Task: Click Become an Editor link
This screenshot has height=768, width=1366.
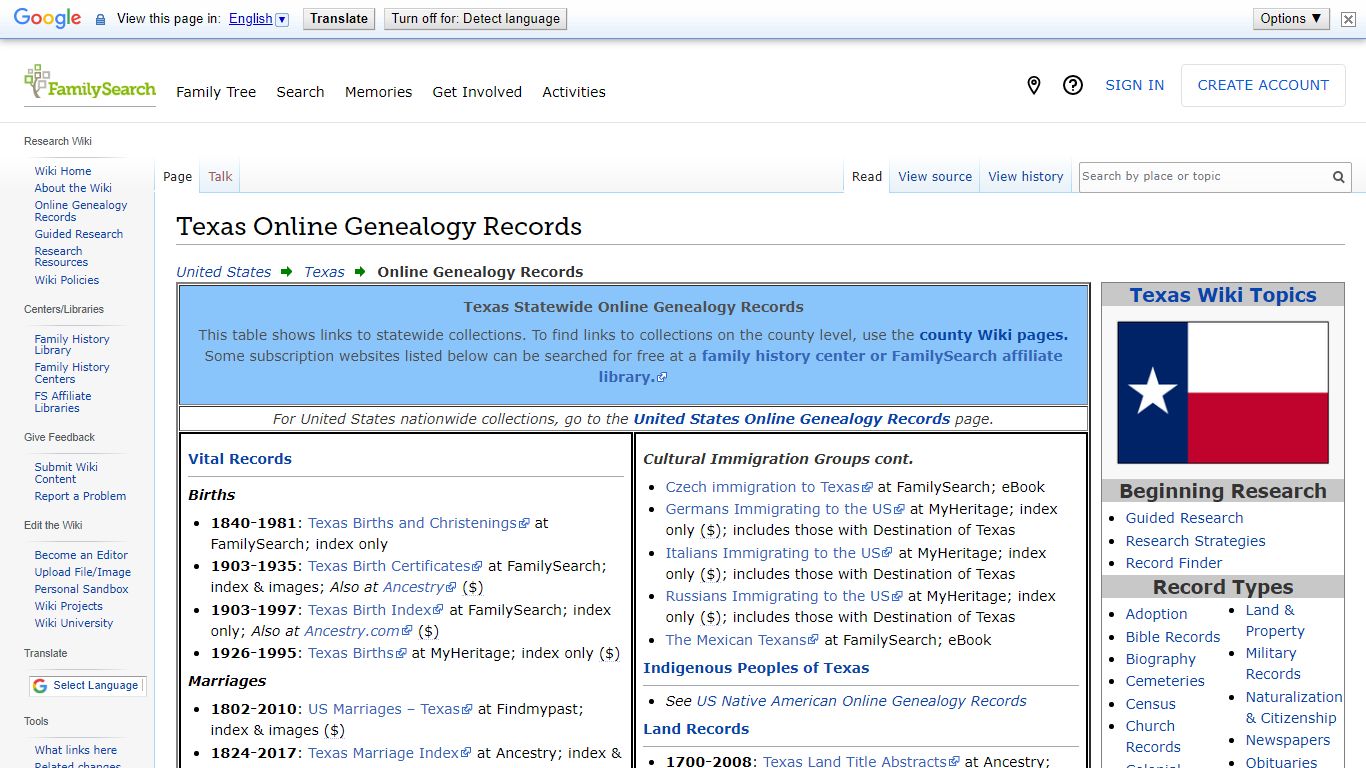Action: point(81,555)
